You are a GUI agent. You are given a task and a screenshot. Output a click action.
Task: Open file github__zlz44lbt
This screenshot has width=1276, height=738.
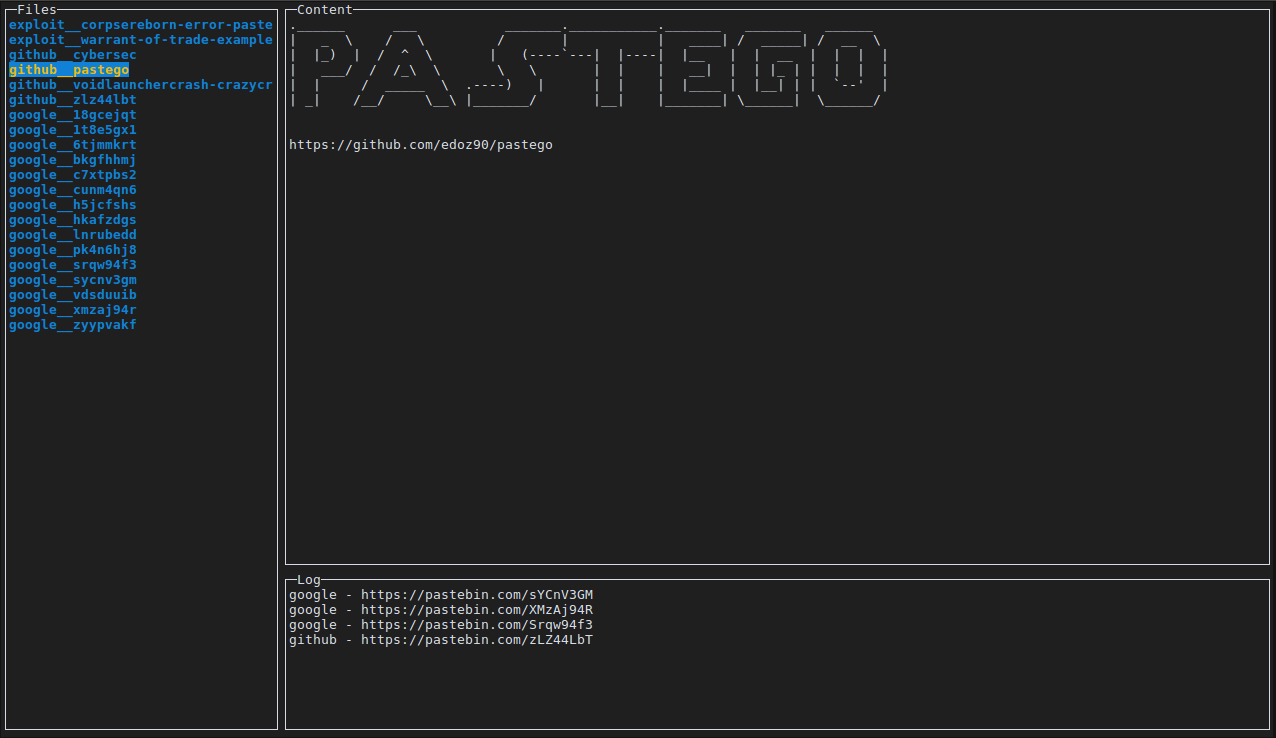click(x=73, y=100)
